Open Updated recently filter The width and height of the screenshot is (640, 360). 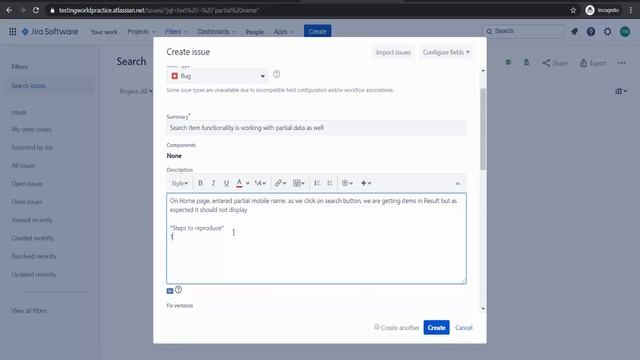[x=33, y=274]
